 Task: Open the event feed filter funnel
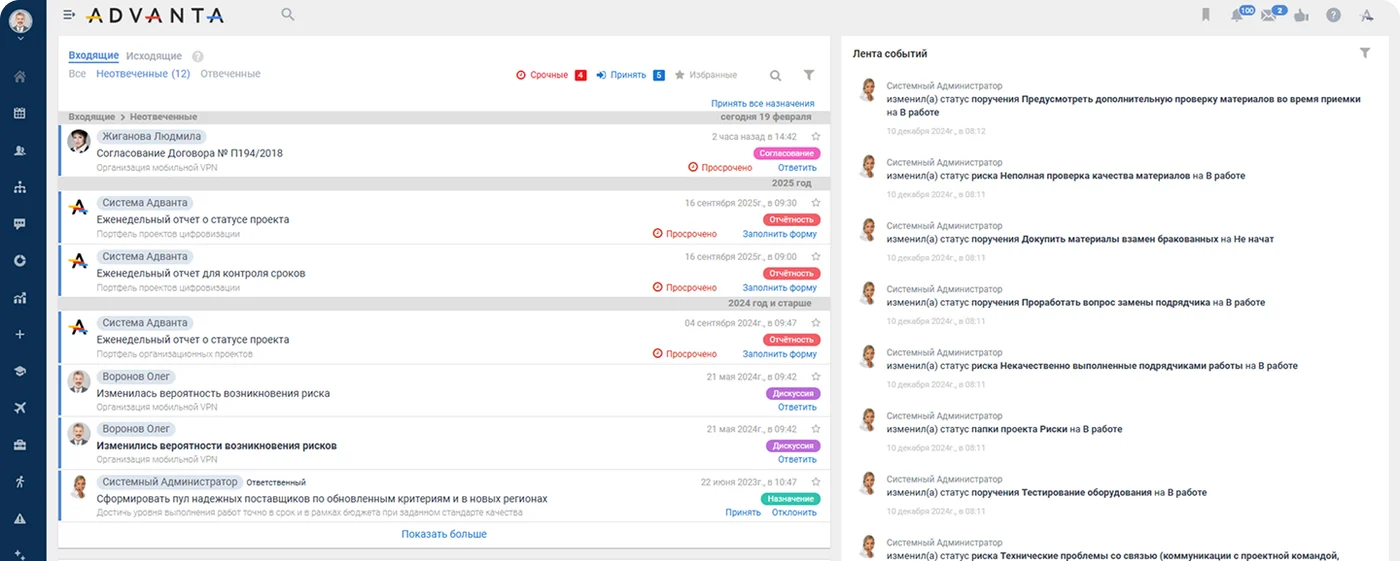click(1365, 53)
